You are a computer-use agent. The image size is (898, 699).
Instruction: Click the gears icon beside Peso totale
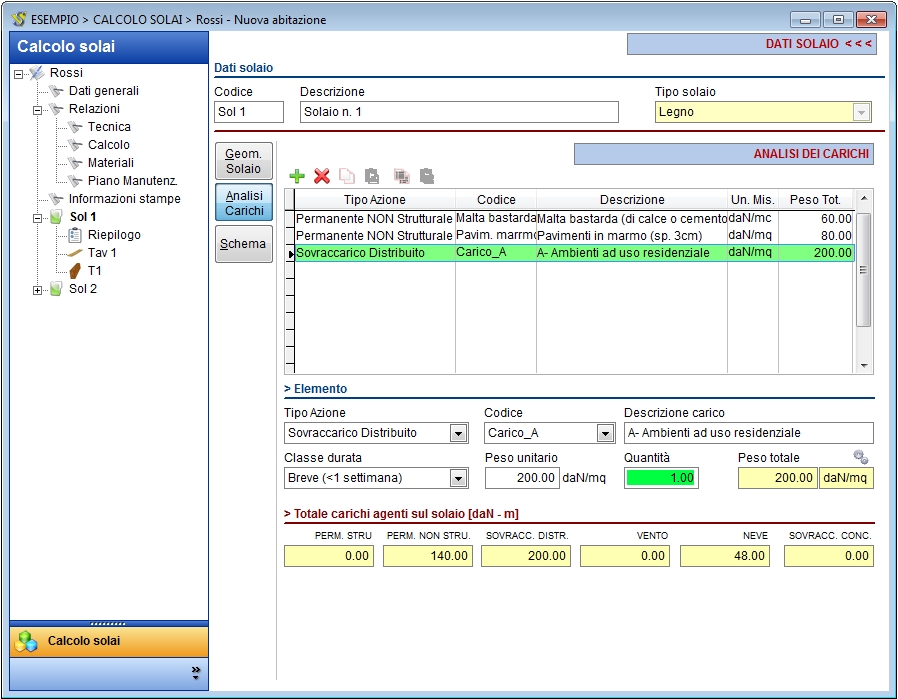click(860, 457)
